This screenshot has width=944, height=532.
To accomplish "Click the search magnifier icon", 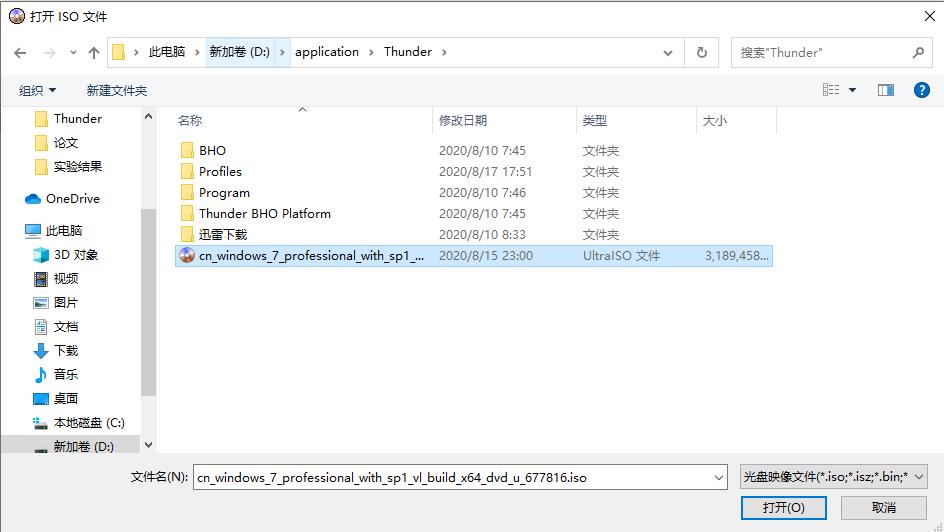I will tap(918, 53).
